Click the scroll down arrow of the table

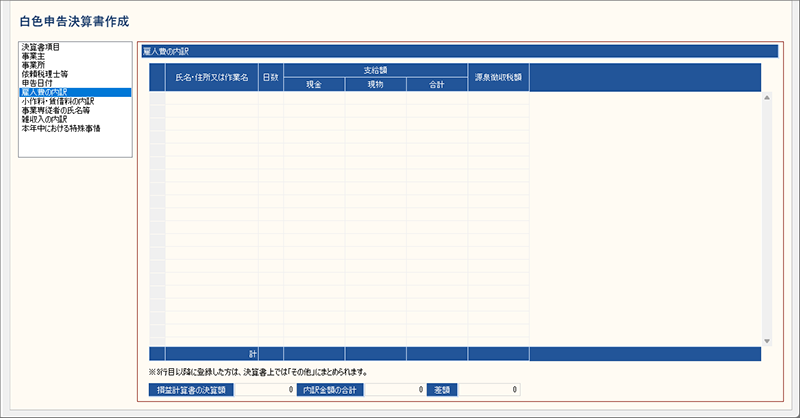tap(767, 341)
